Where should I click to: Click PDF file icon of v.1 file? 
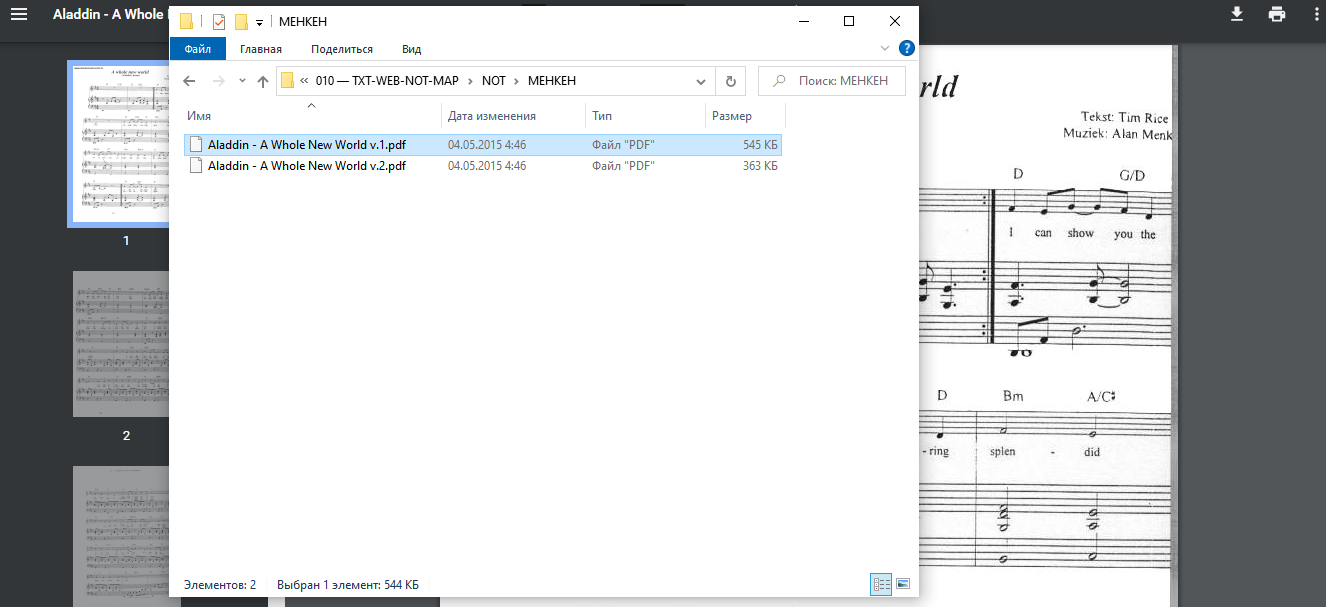[x=196, y=144]
